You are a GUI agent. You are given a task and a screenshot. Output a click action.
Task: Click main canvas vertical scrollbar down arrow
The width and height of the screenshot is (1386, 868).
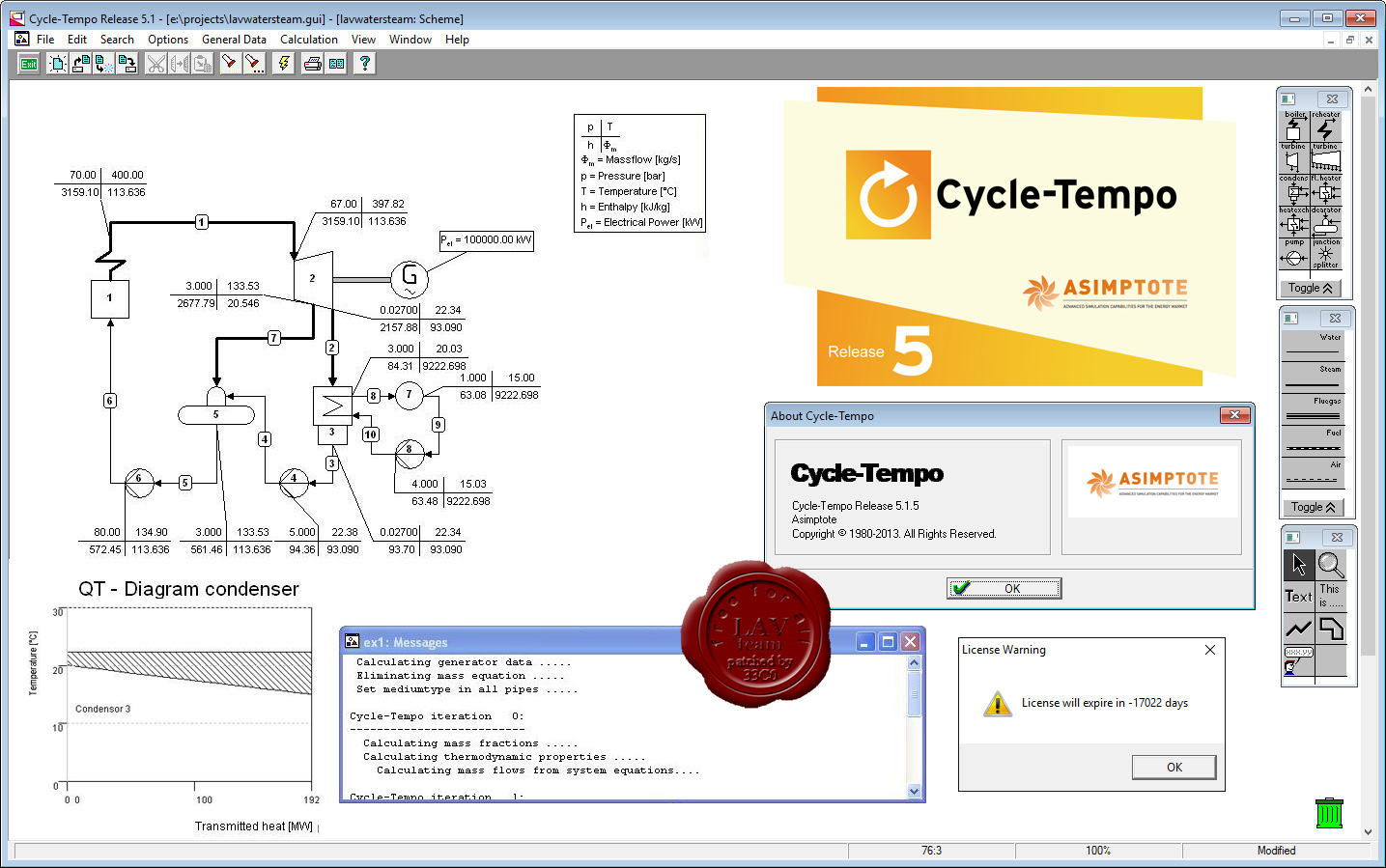1368,831
